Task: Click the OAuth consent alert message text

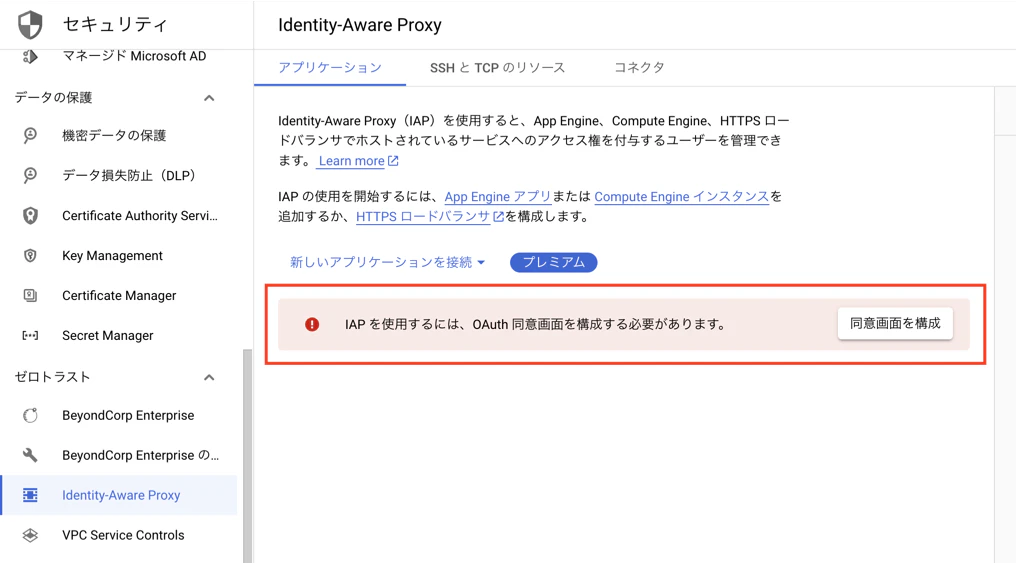Action: (x=536, y=324)
